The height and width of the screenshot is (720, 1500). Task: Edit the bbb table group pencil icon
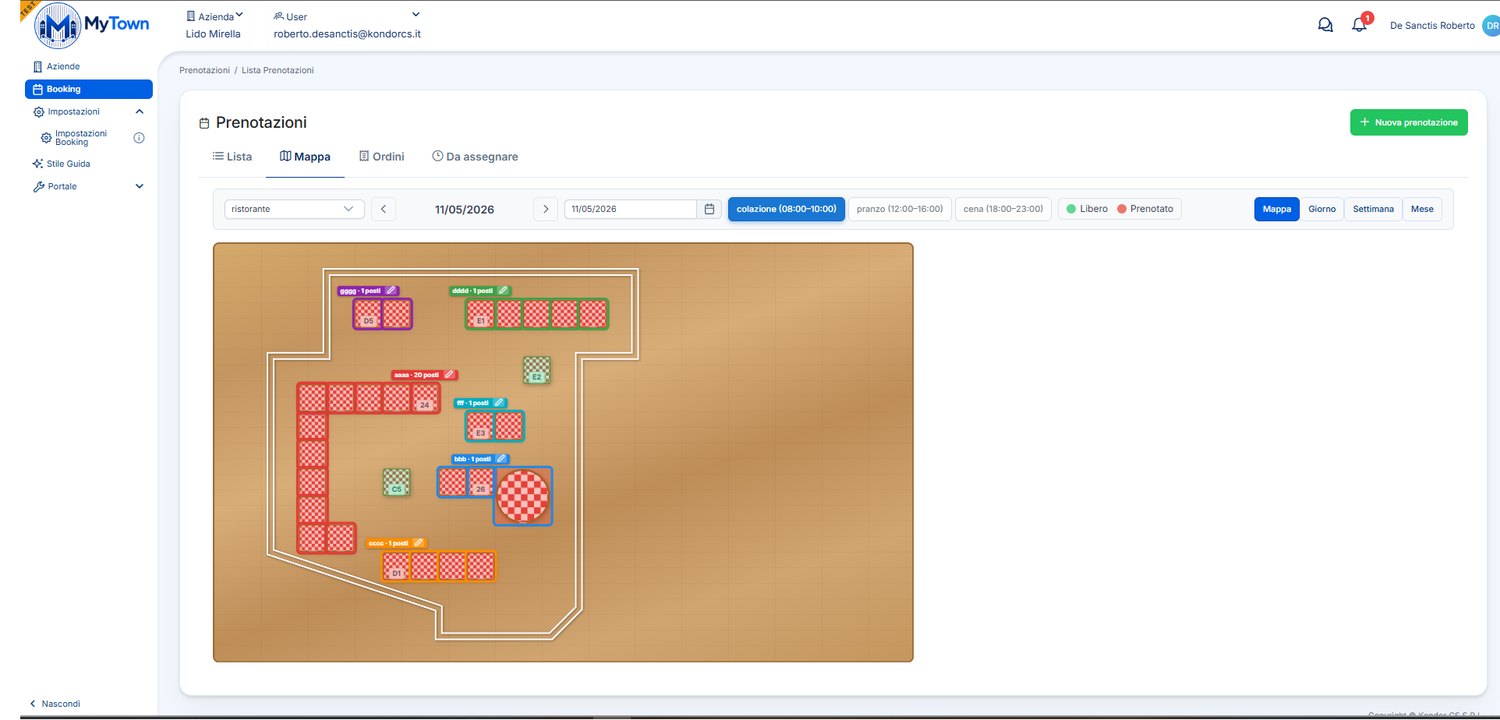pos(503,459)
